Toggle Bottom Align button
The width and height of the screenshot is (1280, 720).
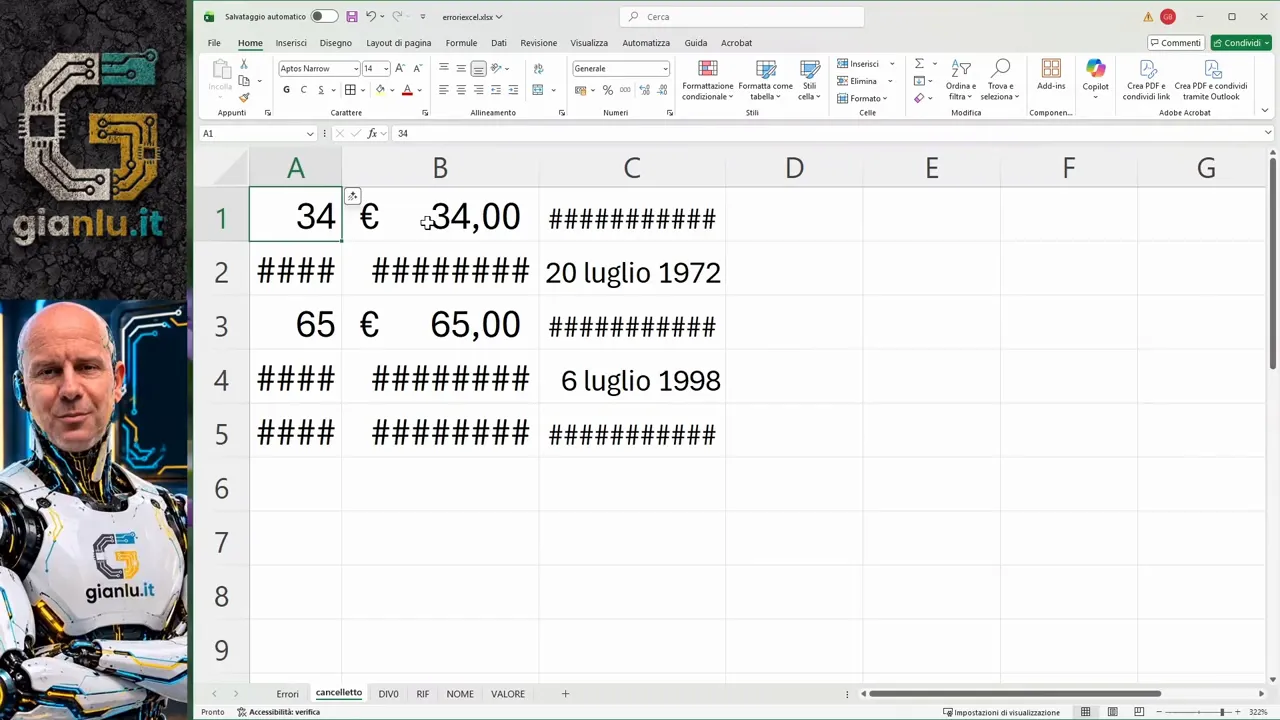478,68
